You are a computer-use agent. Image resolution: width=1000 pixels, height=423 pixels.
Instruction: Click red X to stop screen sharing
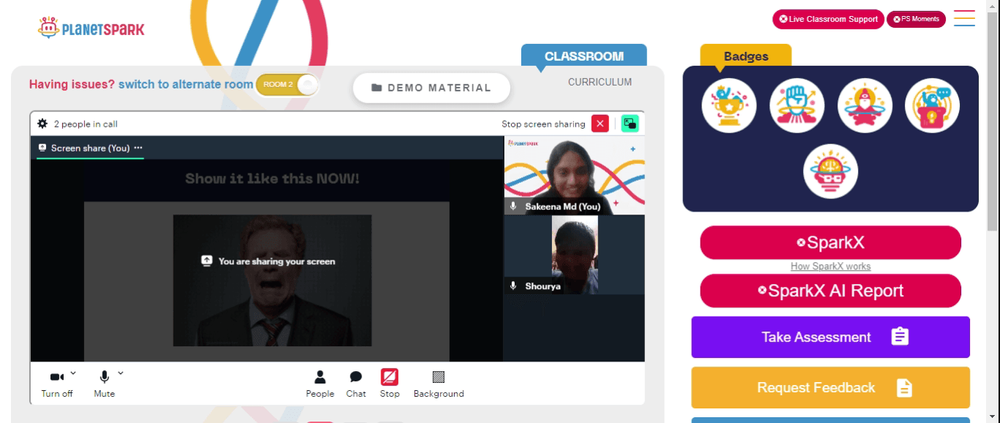[600, 124]
